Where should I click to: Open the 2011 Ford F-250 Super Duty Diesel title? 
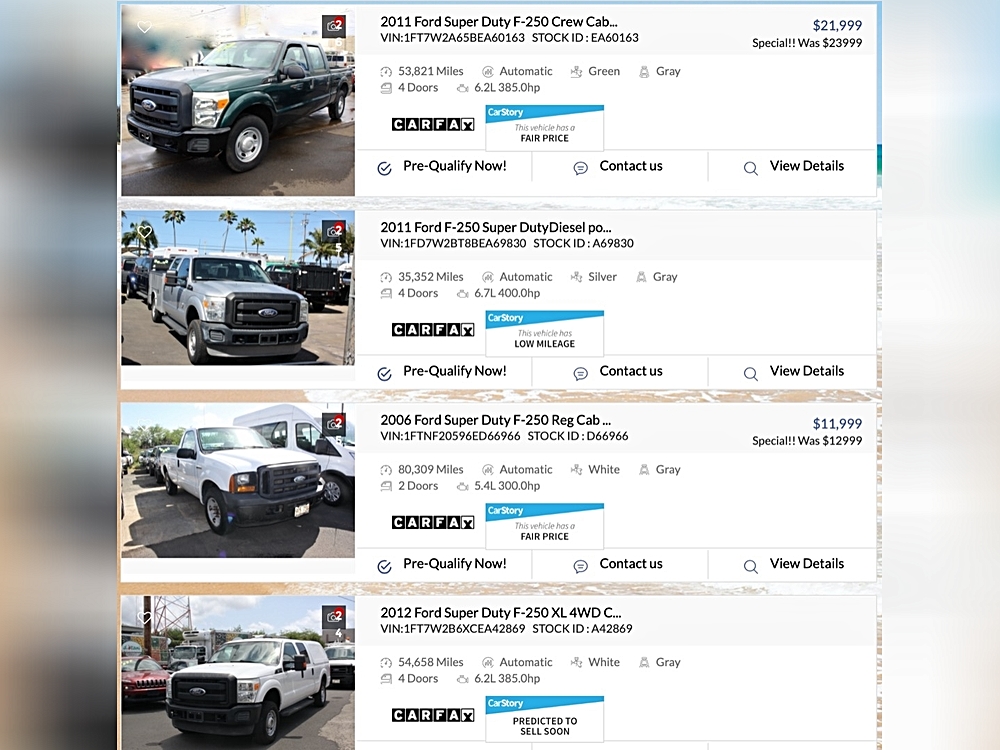495,227
